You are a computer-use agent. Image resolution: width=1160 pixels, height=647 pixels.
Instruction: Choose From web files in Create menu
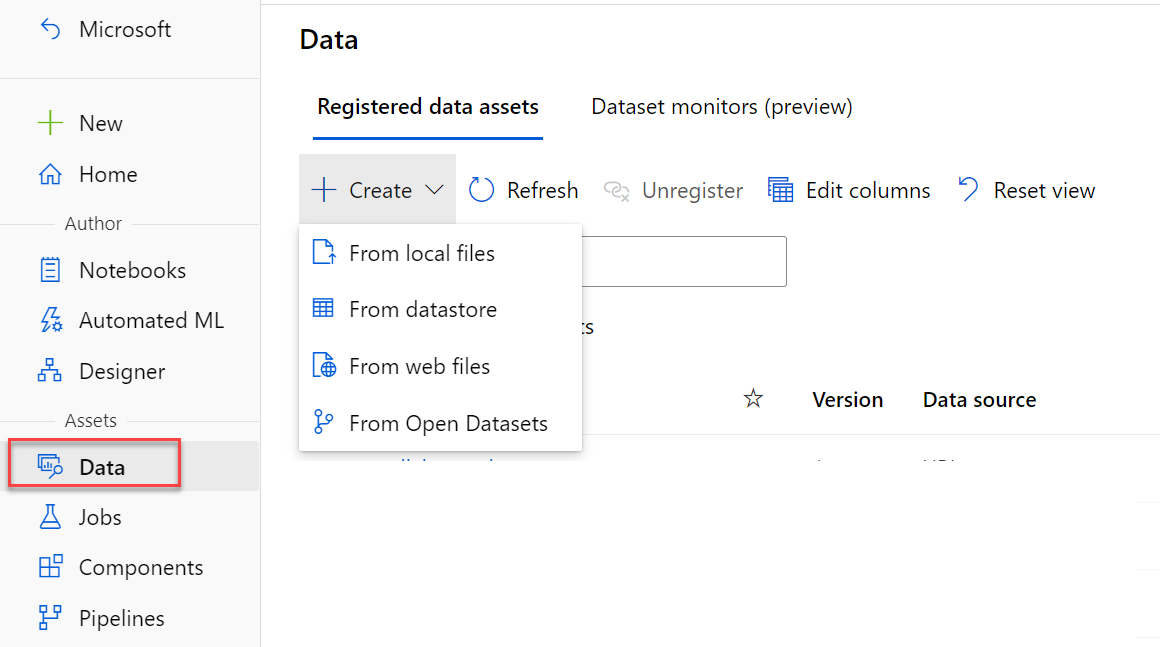(x=440, y=366)
